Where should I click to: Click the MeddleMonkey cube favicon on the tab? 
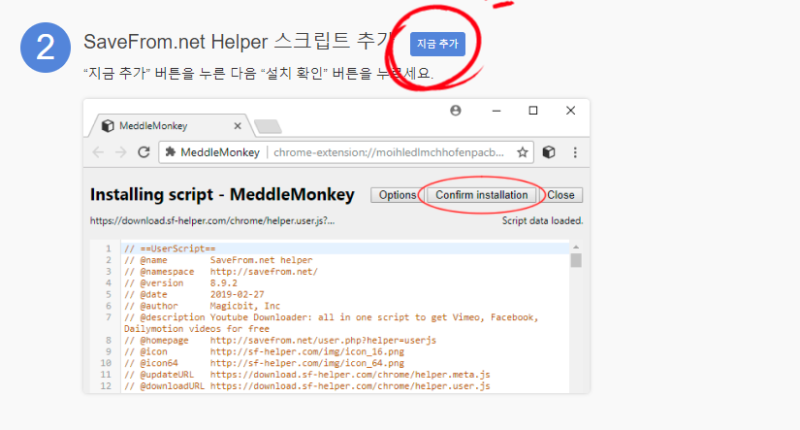point(108,125)
